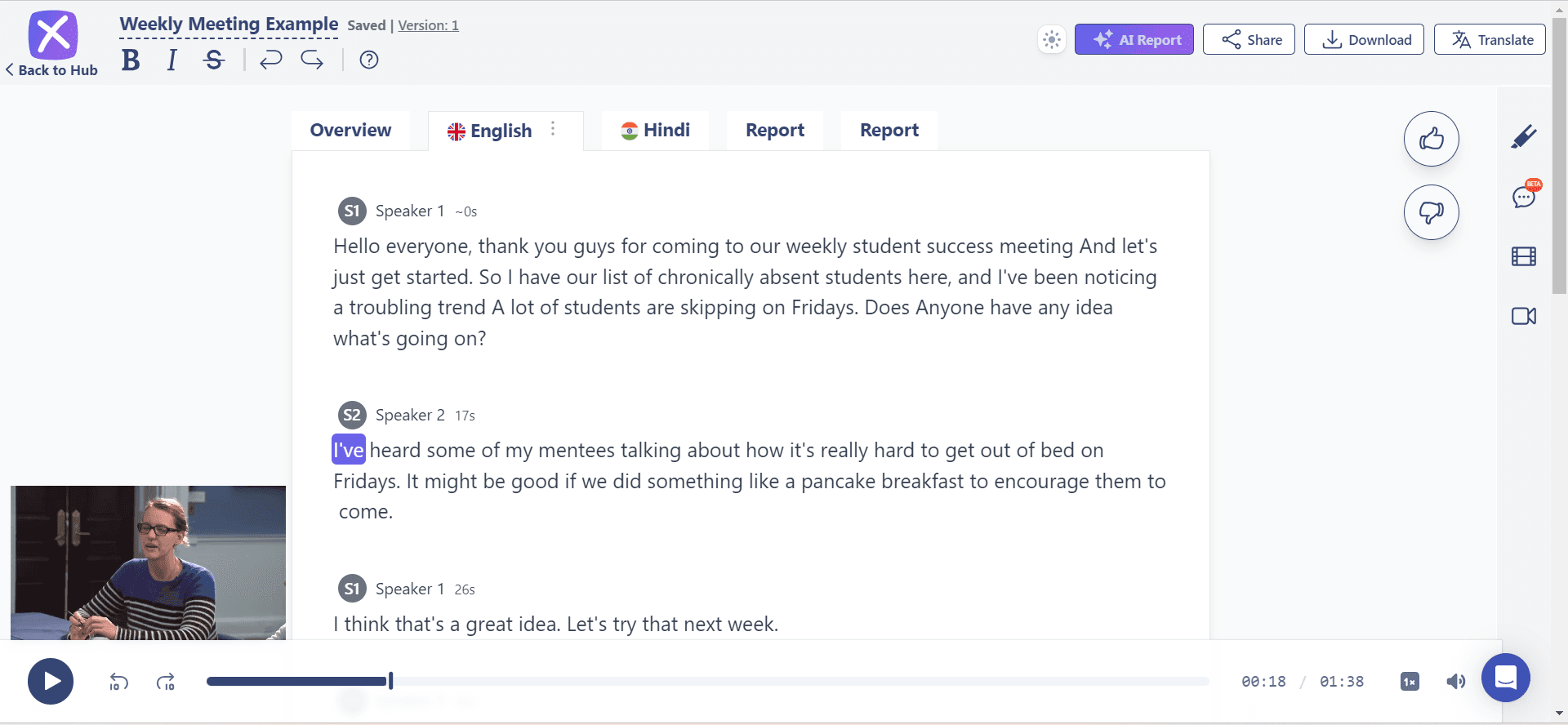Click the thumbs down feedback button
This screenshot has height=725, width=1568.
tap(1431, 212)
